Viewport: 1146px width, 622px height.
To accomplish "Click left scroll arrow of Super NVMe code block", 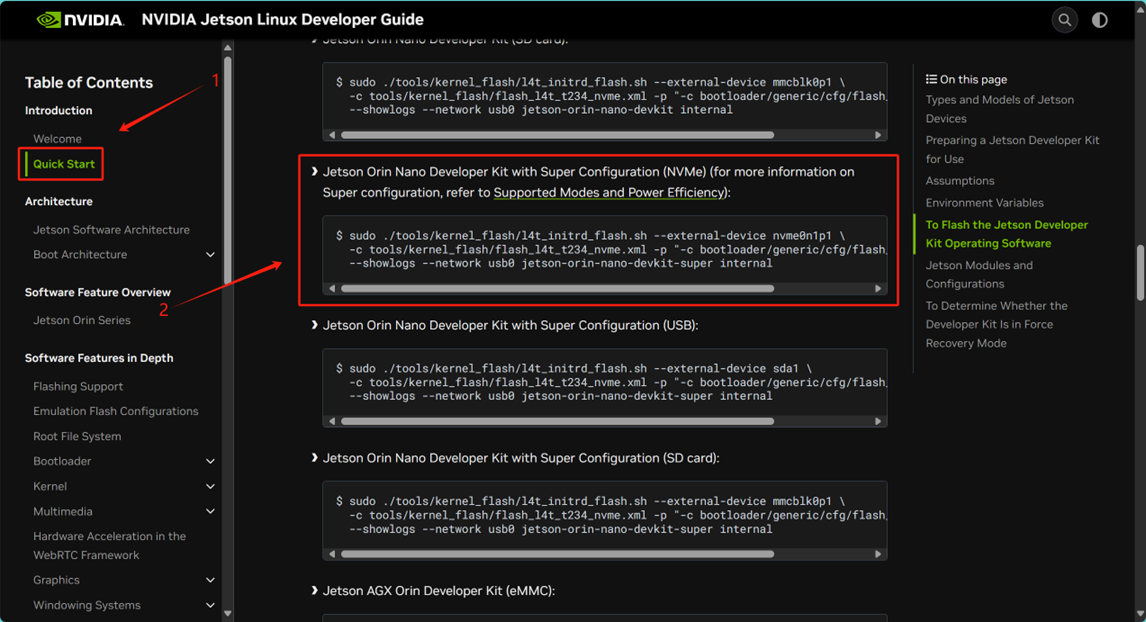I will point(332,288).
